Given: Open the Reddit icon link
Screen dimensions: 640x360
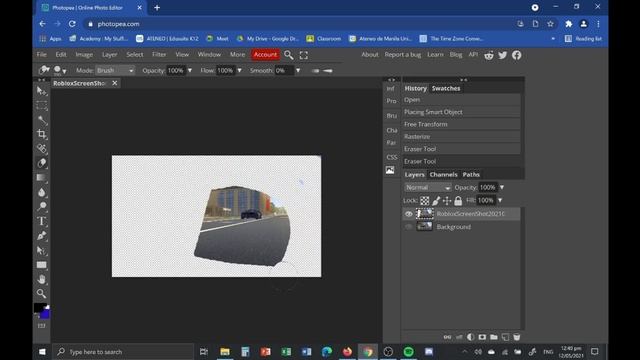Looking at the screenshot, I should point(489,55).
